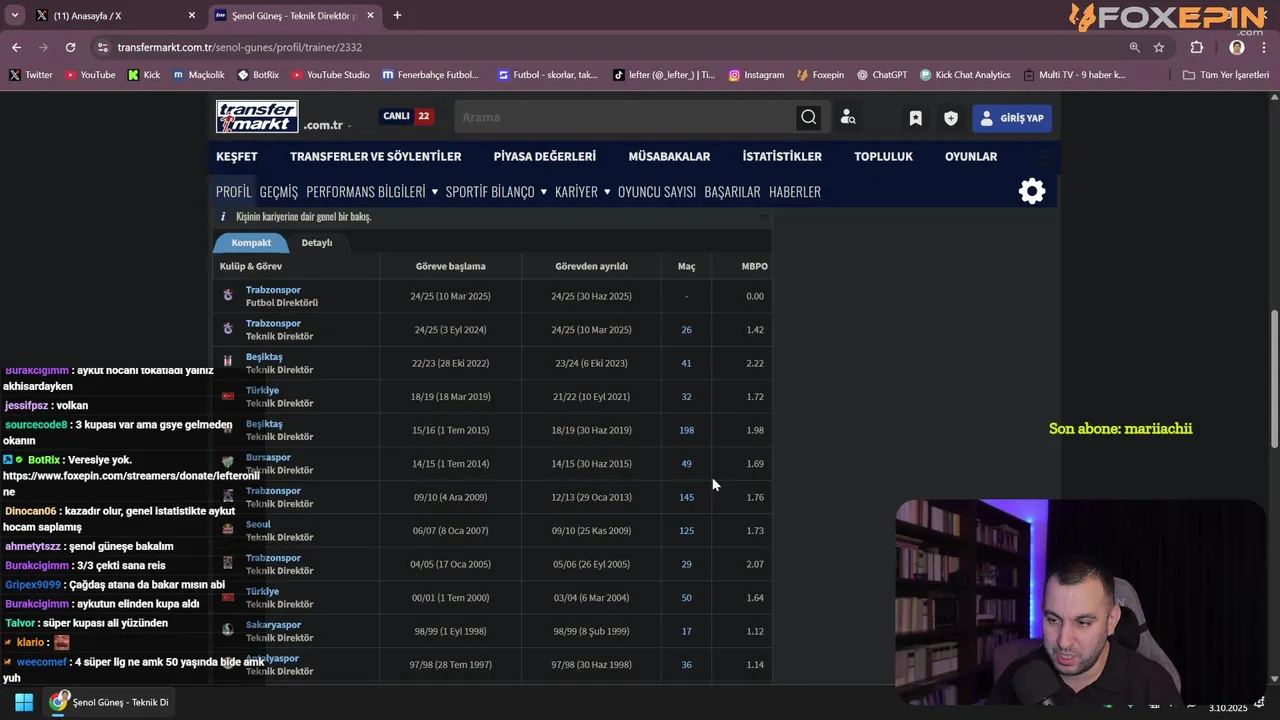Viewport: 1280px width, 720px height.
Task: Open the settings gear icon
Action: [x=1032, y=191]
